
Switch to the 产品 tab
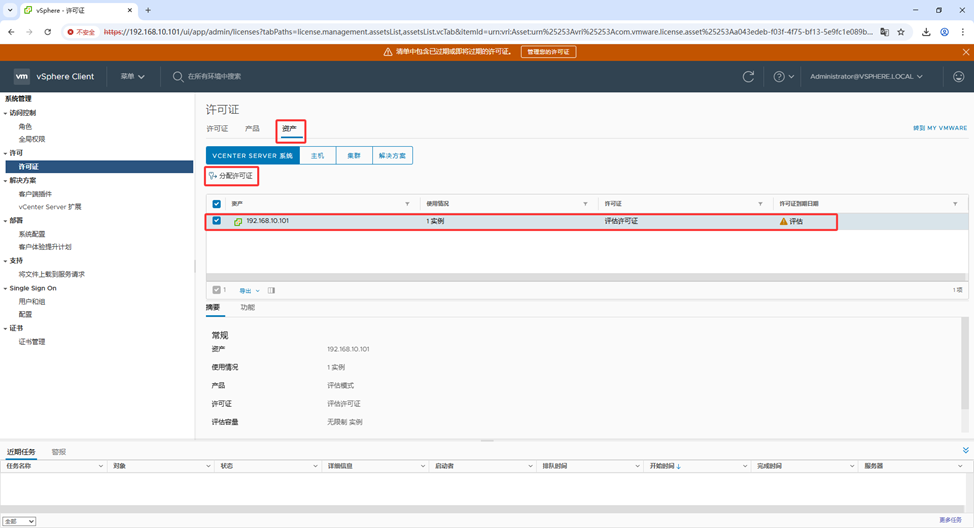coord(252,129)
